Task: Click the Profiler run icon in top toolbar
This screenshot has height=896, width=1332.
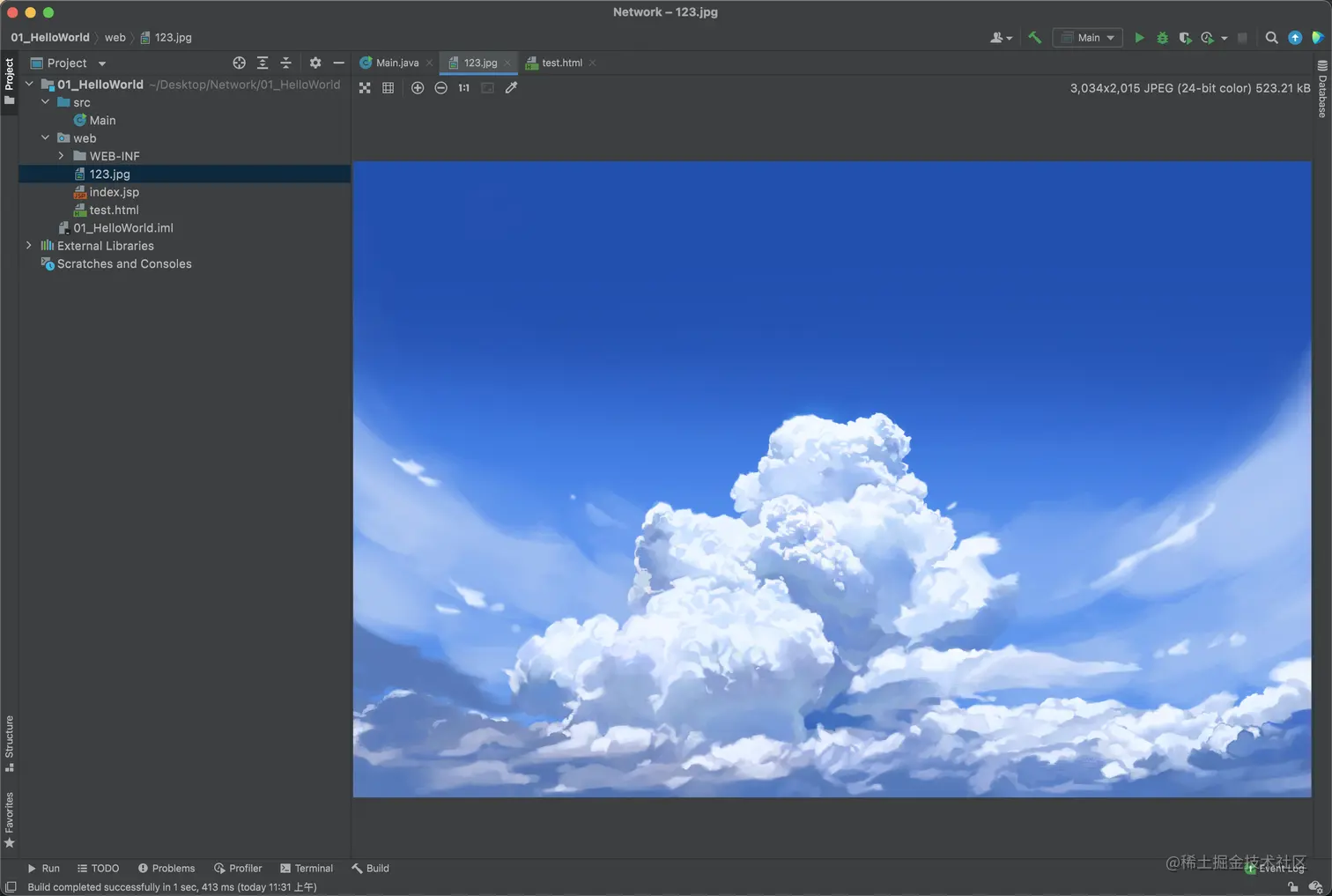Action: 1207,38
